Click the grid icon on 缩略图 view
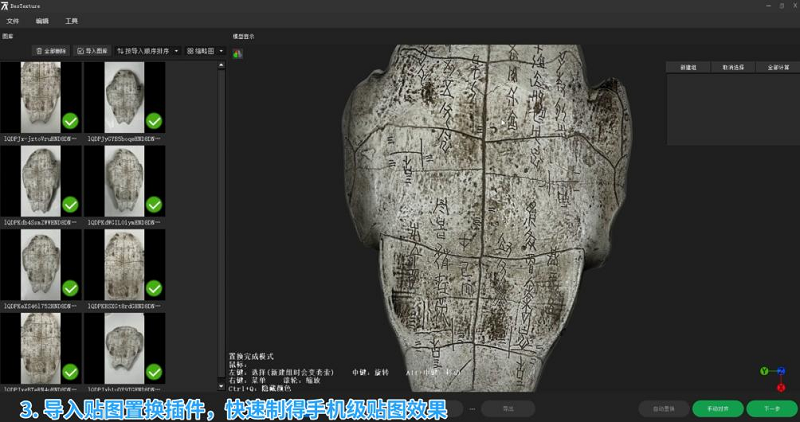Screen dimensions: 800x422 (x=190, y=50)
